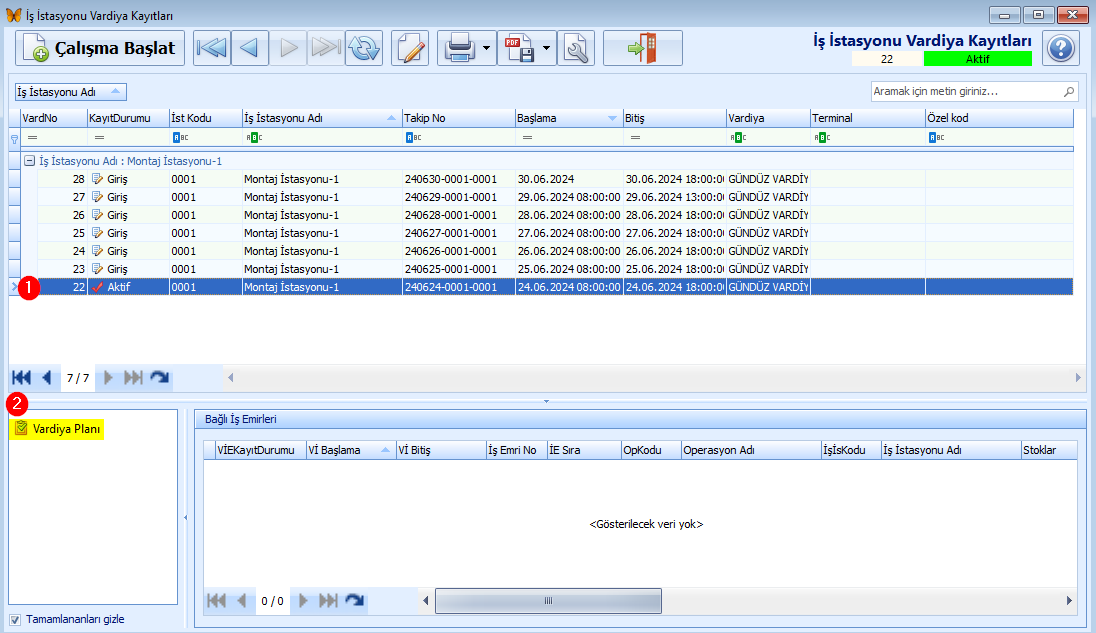Screen dimensions: 1096x633
Task: Open the blue help question mark
Action: coord(1060,48)
